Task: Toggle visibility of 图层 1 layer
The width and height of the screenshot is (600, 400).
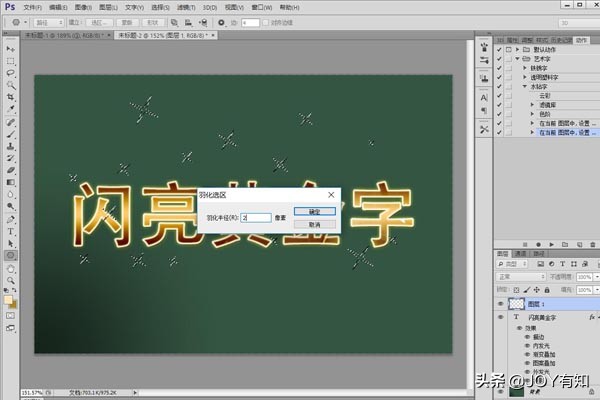Action: [x=501, y=304]
